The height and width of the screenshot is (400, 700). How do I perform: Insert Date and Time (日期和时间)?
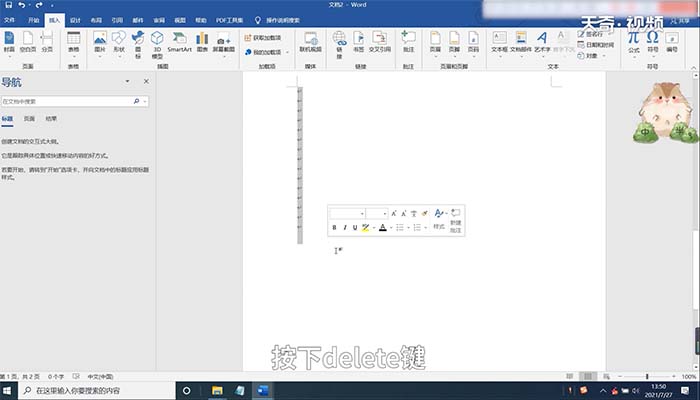point(596,45)
